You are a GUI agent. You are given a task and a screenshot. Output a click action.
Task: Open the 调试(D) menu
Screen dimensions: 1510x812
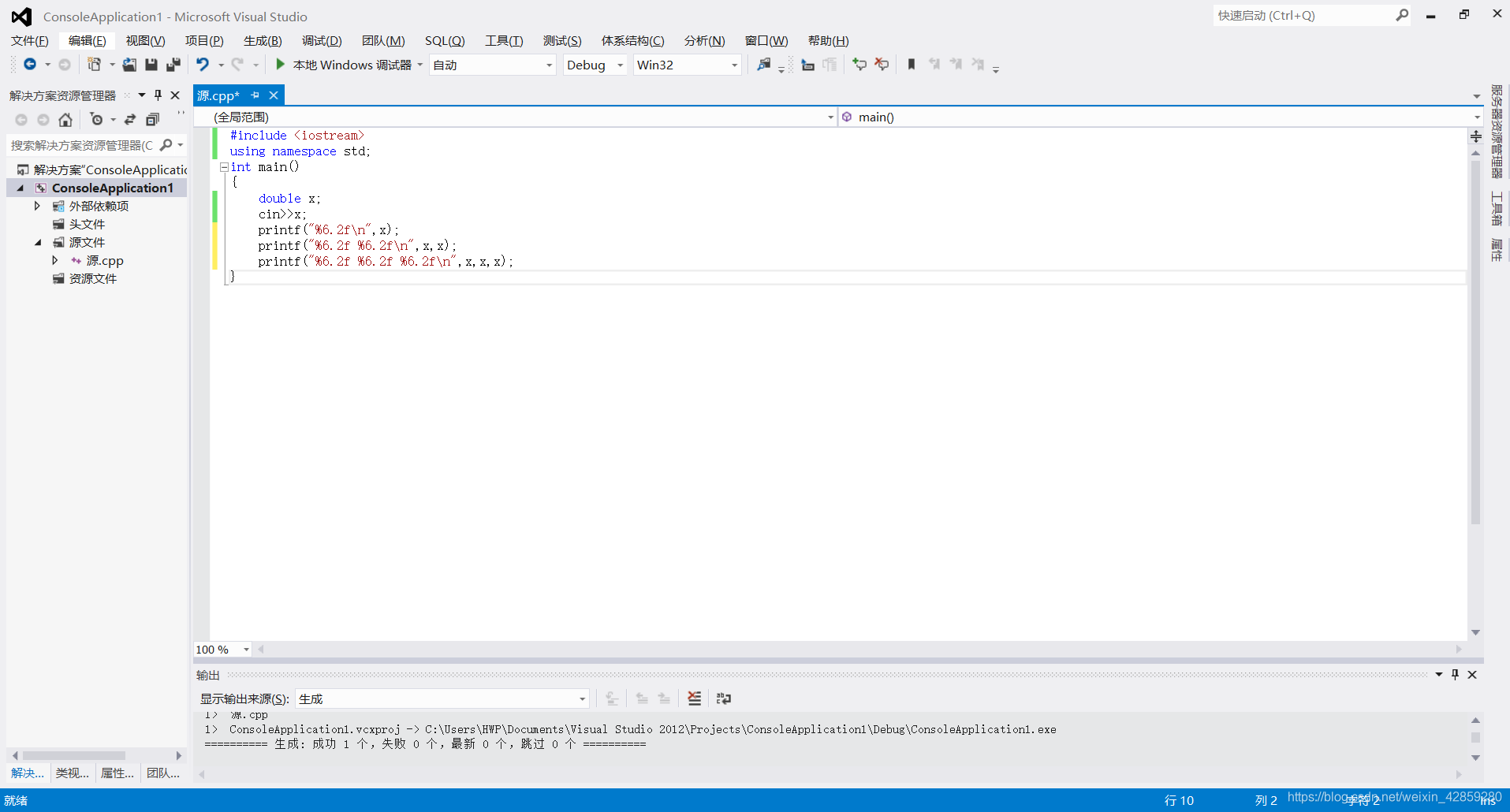coord(322,41)
